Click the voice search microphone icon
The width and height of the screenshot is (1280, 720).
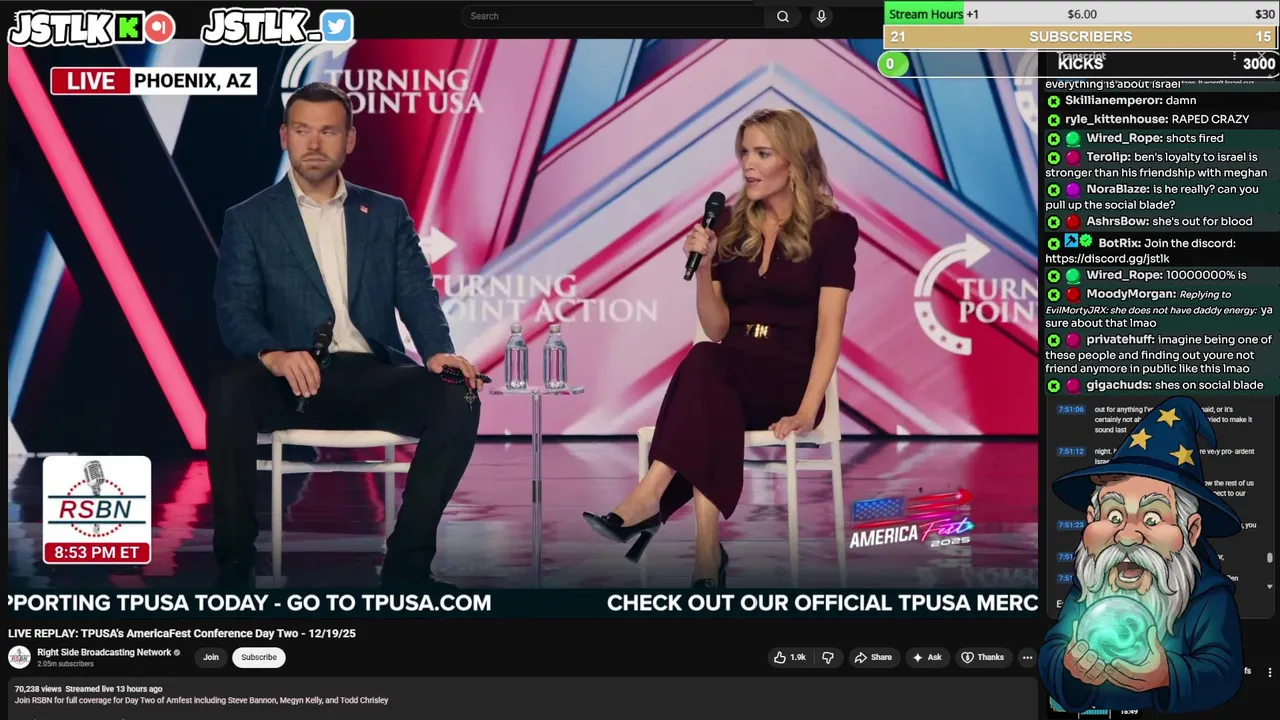click(821, 16)
